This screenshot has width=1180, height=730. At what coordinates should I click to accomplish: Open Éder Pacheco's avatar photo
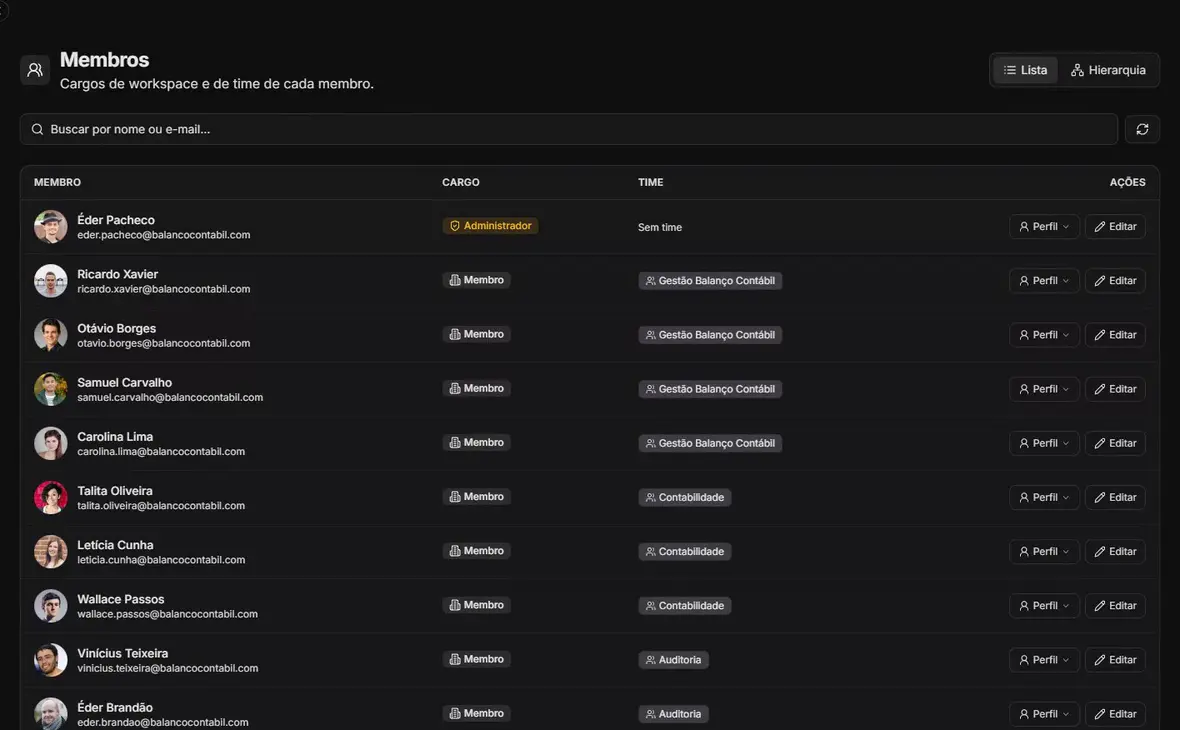pos(50,227)
